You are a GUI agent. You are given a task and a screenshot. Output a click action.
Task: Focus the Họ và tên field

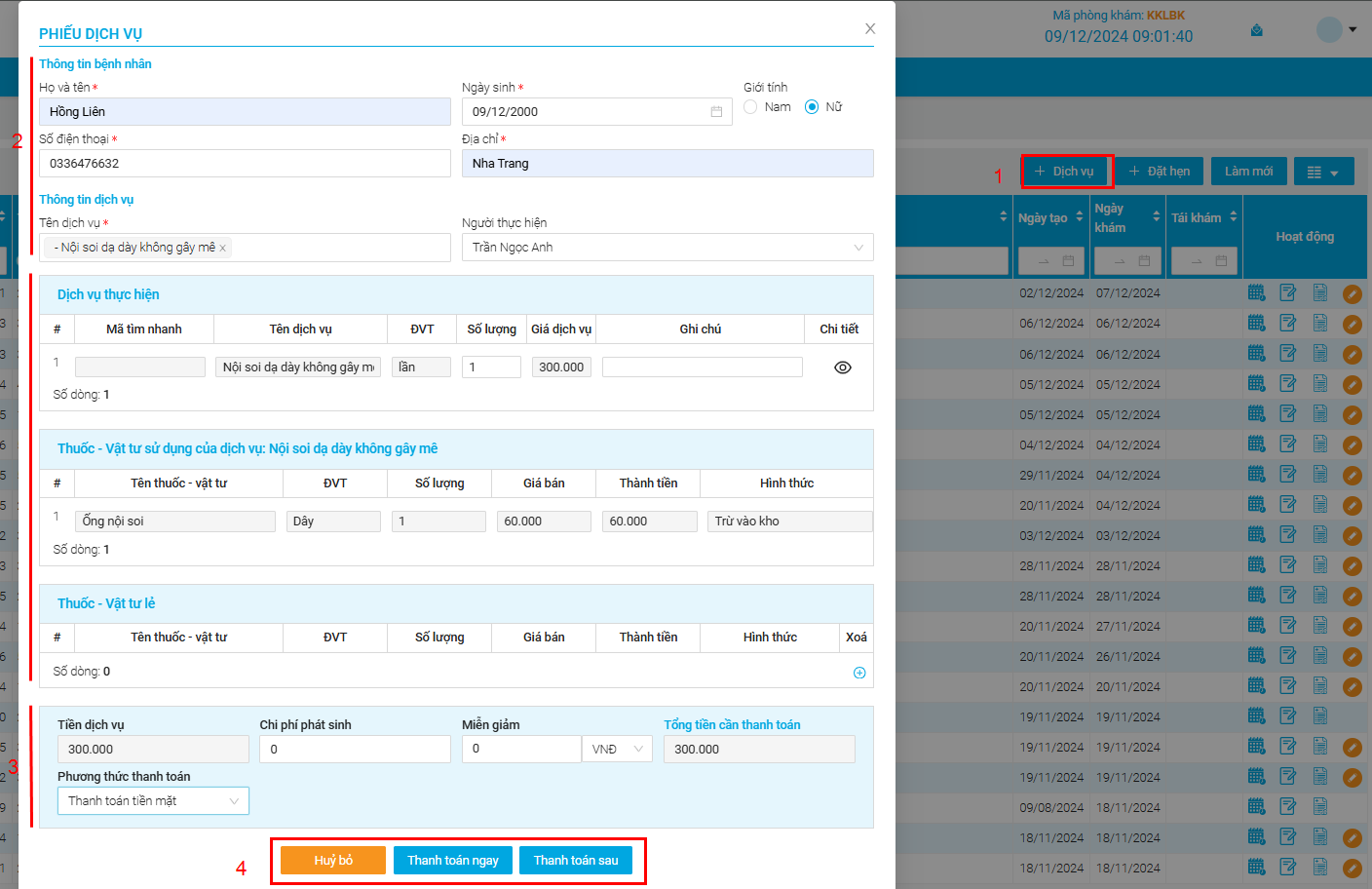(x=245, y=112)
